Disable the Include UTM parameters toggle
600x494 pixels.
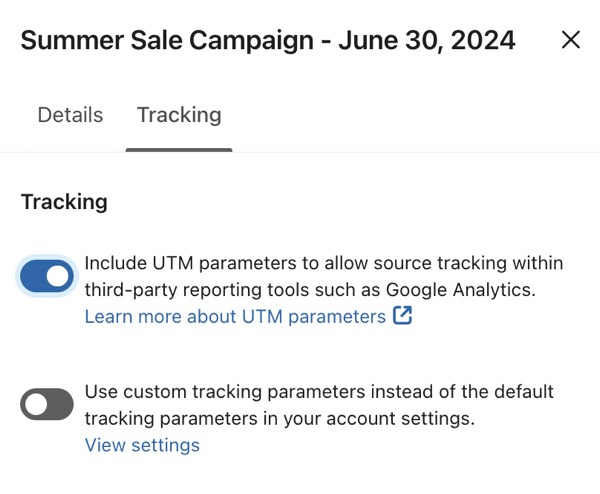[46, 276]
